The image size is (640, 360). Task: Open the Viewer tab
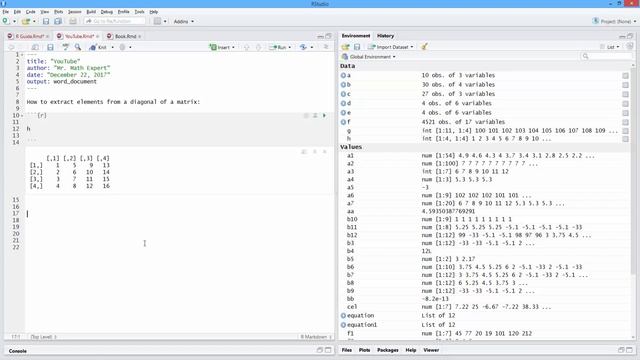[431, 350]
